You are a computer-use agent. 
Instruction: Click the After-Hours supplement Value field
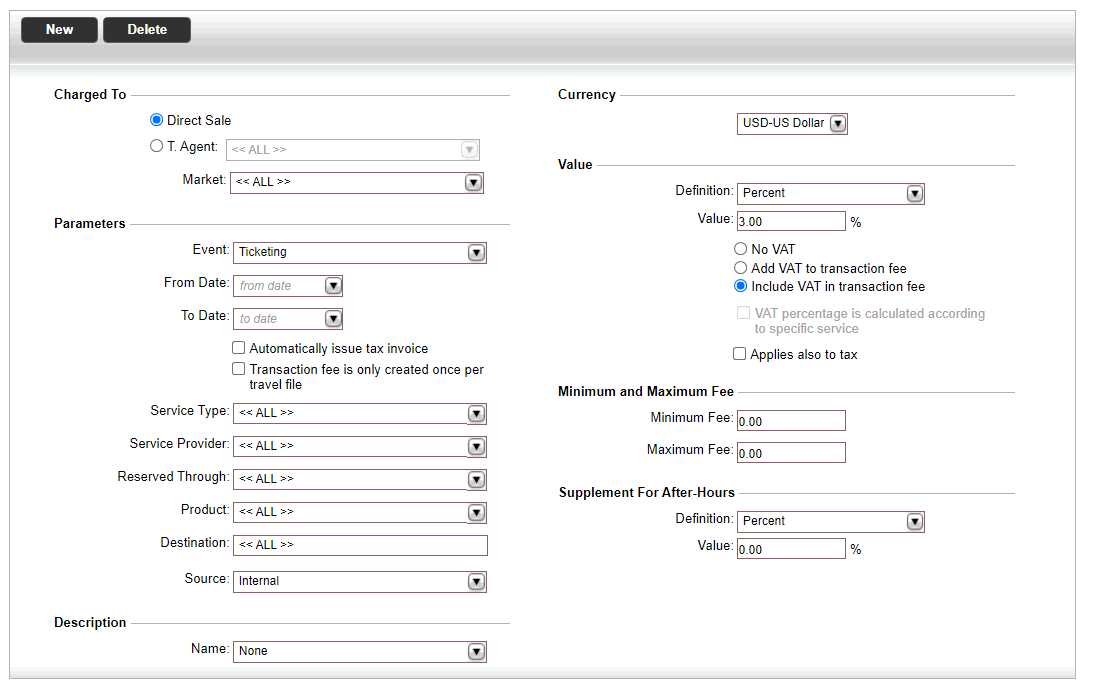(791, 549)
